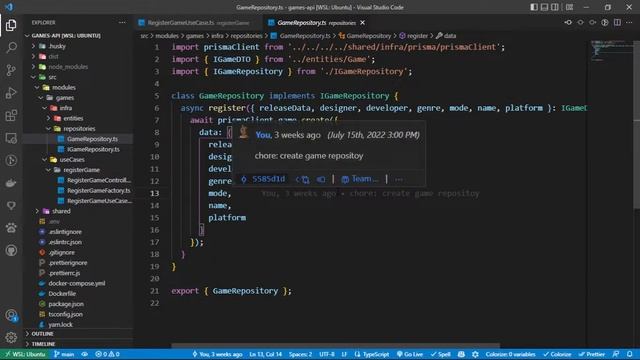Viewport: 640px width, 360px height.
Task: Click WSL: Ubuntu remote indicator
Action: (x=25, y=354)
